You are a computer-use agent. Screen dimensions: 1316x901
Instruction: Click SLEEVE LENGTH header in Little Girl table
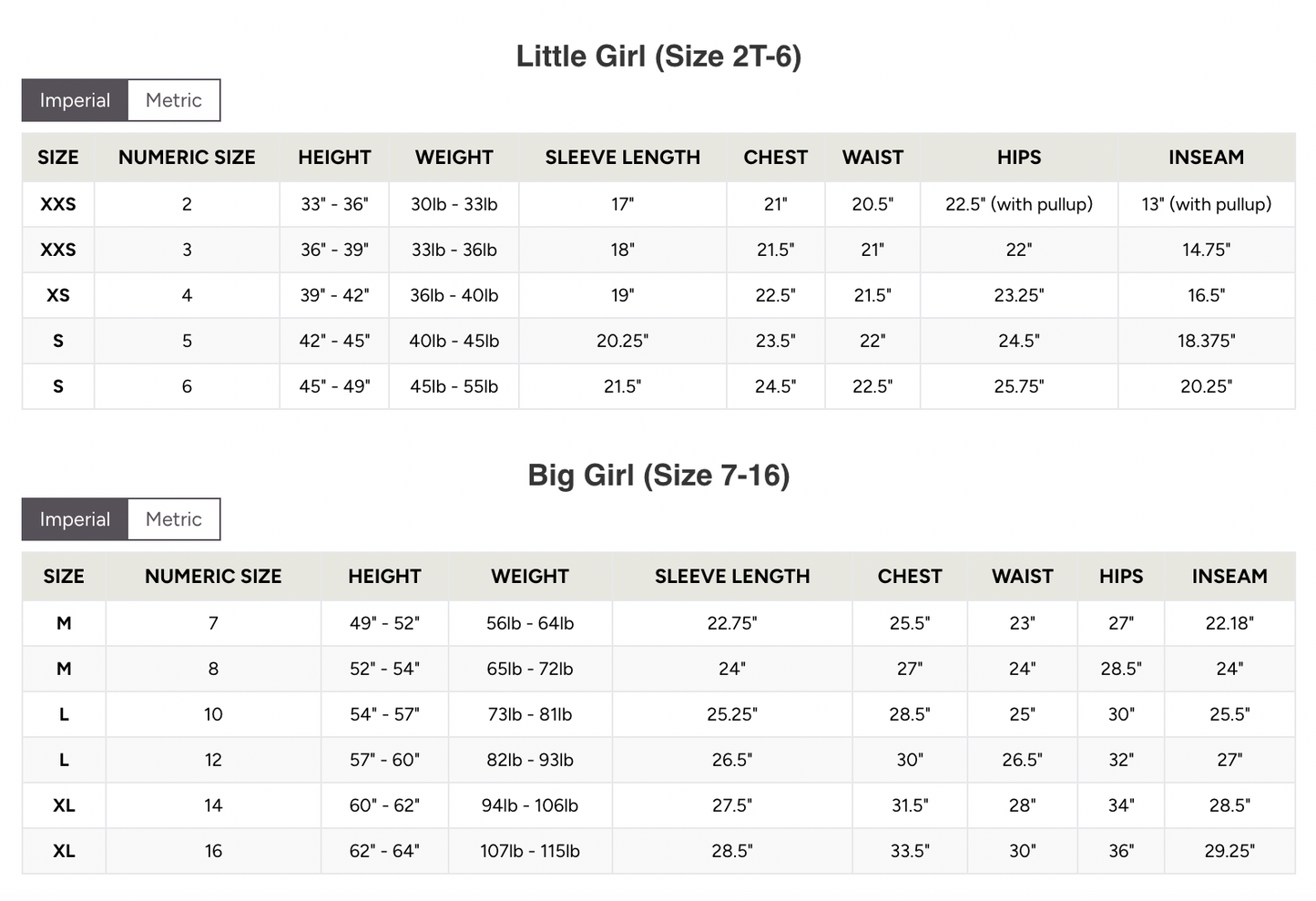tap(622, 158)
